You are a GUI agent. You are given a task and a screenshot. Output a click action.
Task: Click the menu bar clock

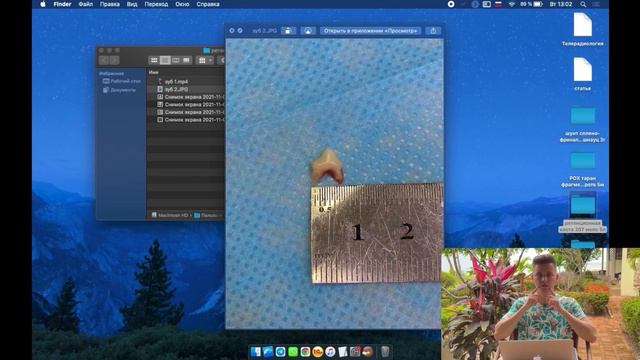point(561,4)
